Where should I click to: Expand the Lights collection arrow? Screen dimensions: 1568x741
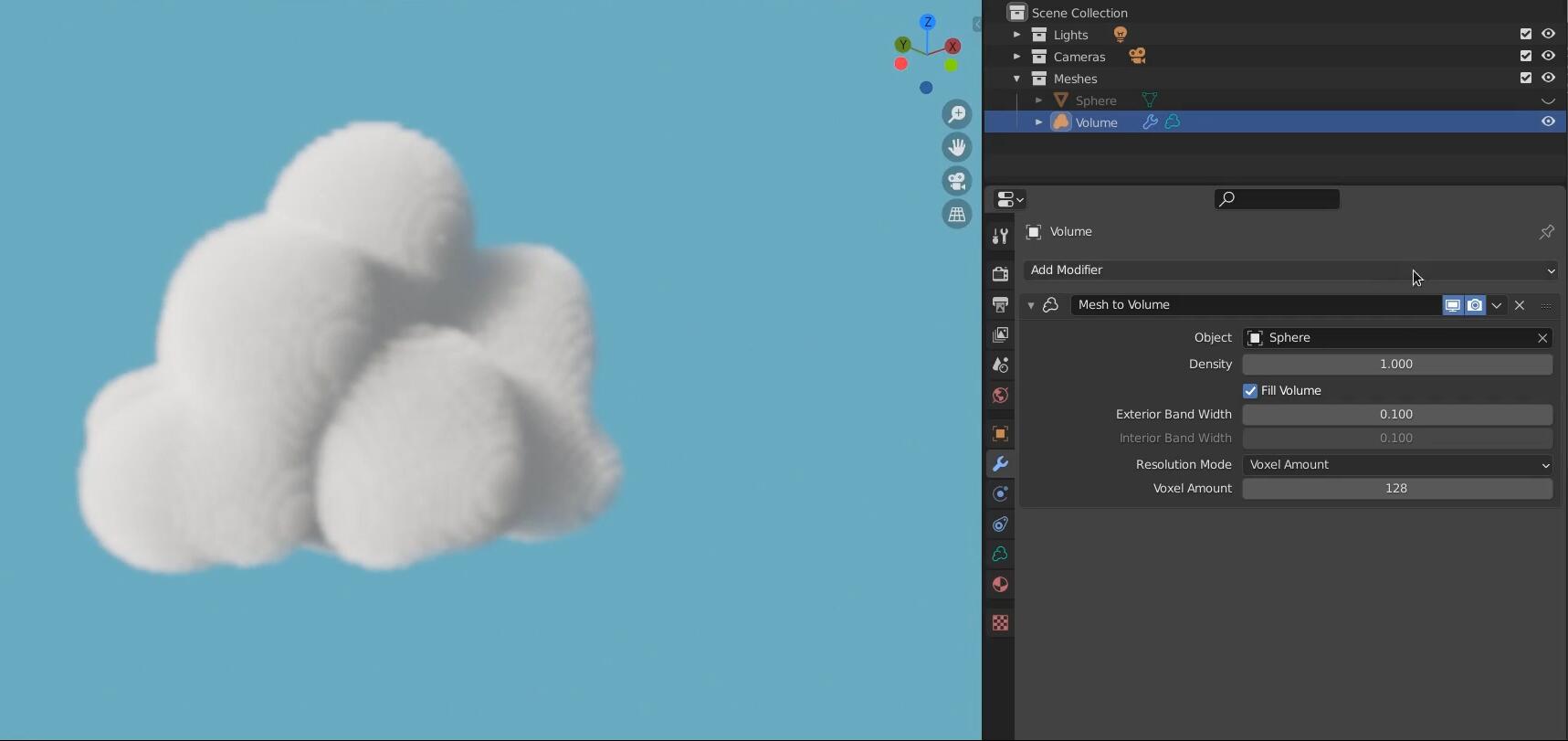point(1016,35)
